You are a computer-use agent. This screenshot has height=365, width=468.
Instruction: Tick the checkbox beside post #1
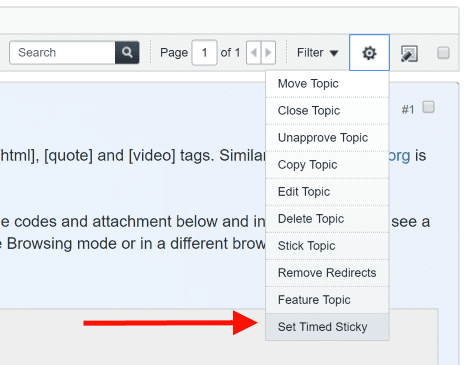tap(428, 107)
